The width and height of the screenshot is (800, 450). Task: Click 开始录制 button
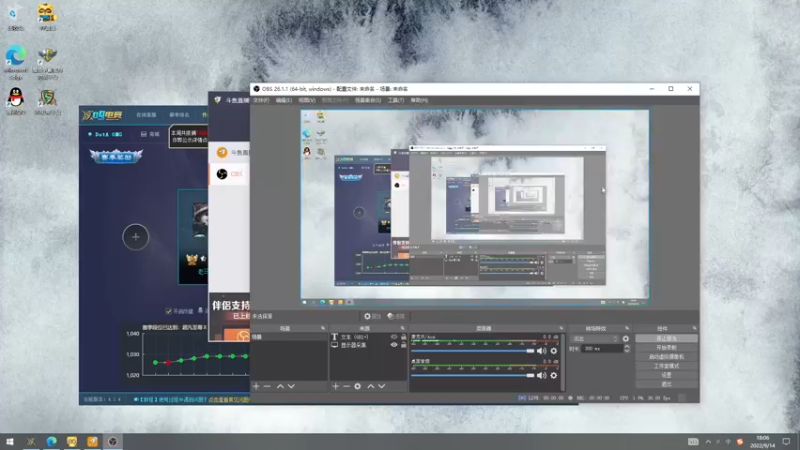coord(666,347)
